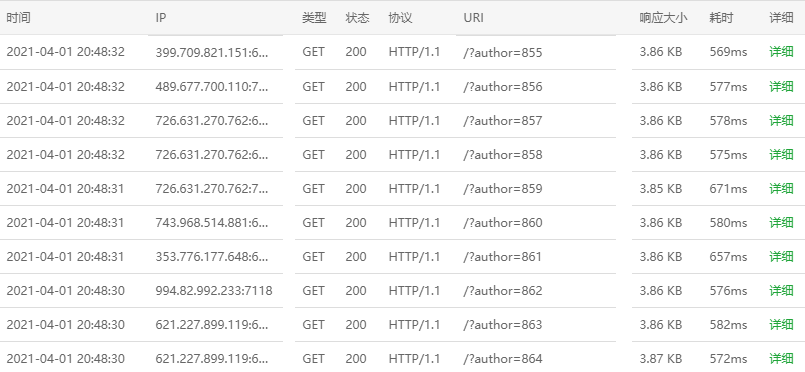This screenshot has height=372, width=805.
Task: Open 详细 link for /?author=864 row
Action: pyautogui.click(x=781, y=358)
